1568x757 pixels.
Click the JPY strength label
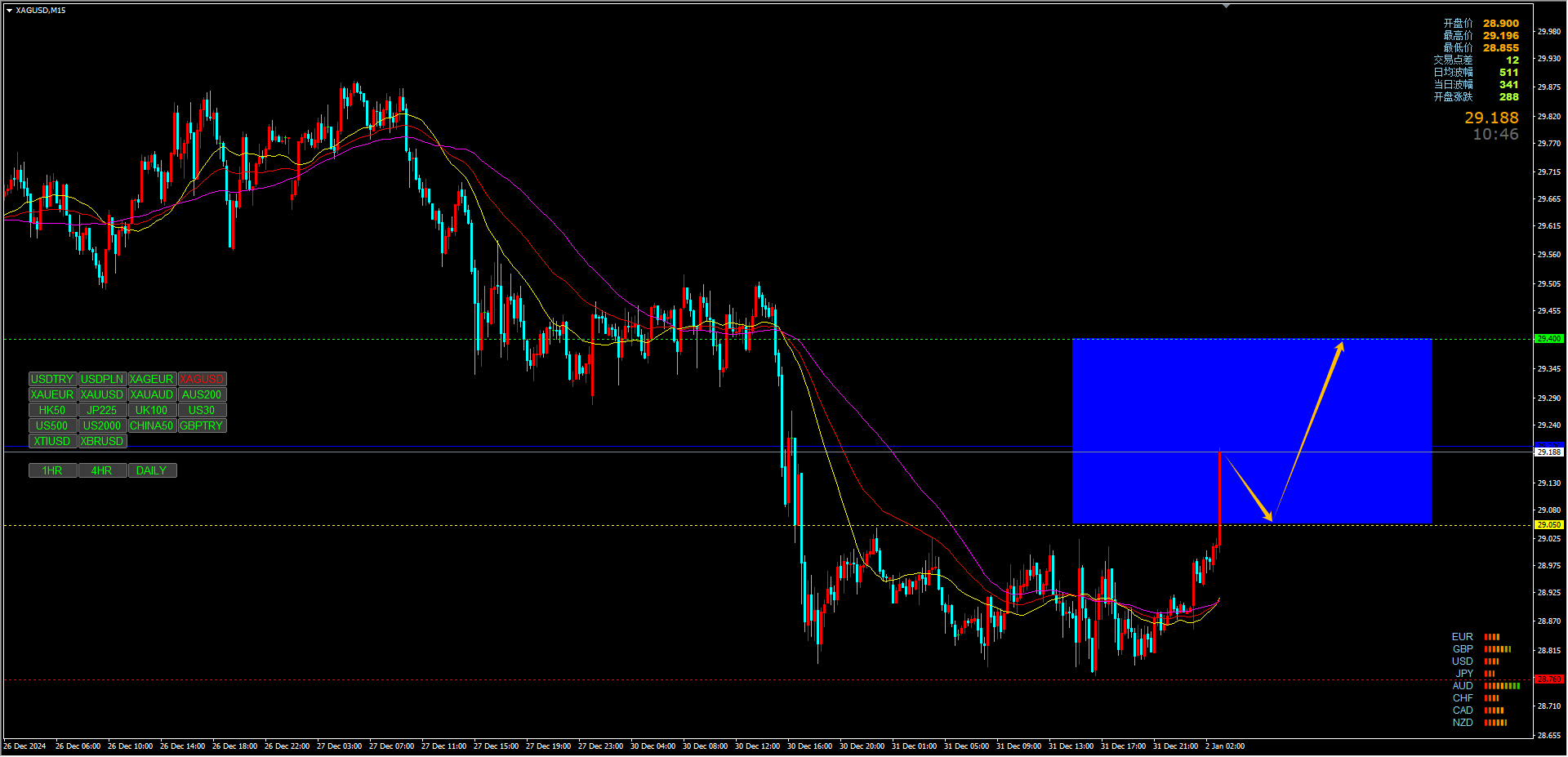(x=1464, y=674)
